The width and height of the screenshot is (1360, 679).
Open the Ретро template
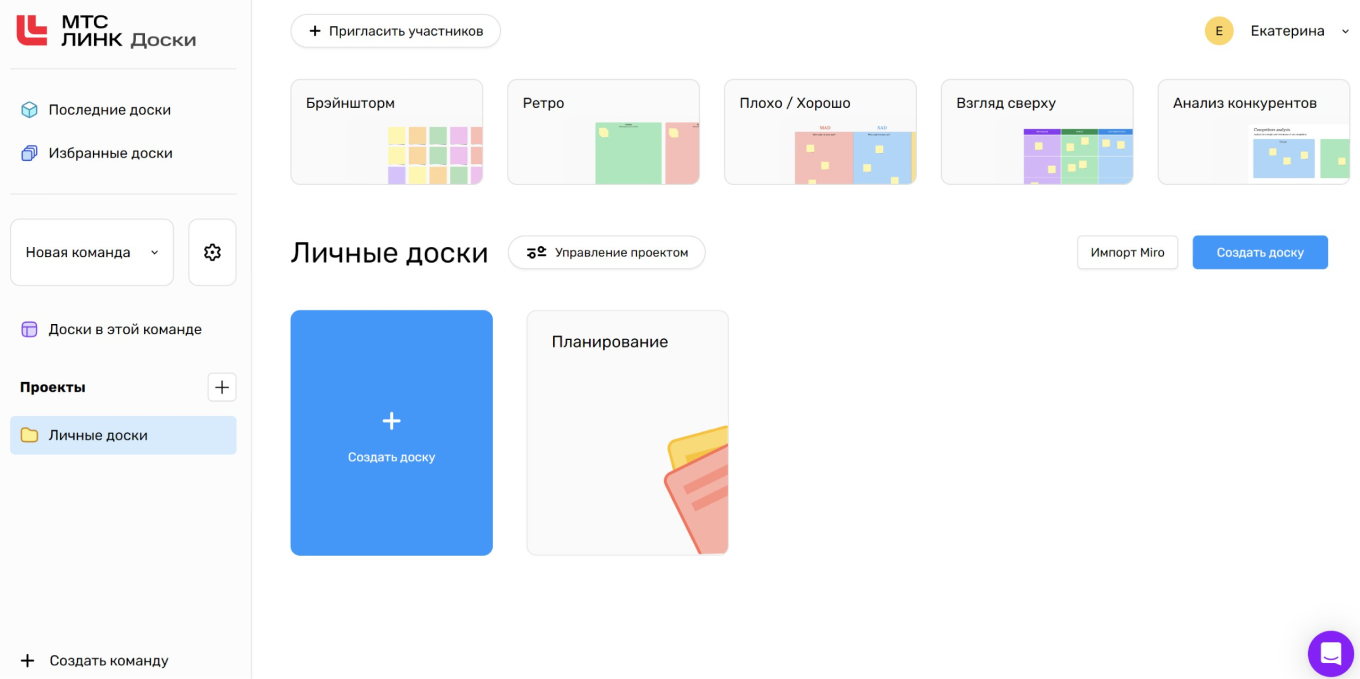click(x=603, y=131)
